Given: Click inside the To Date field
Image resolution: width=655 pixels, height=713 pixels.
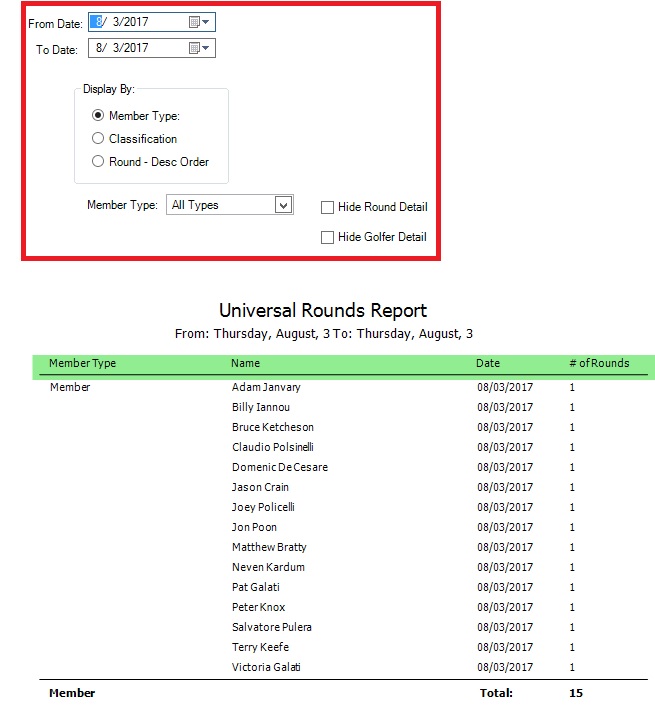Looking at the screenshot, I should click(134, 47).
